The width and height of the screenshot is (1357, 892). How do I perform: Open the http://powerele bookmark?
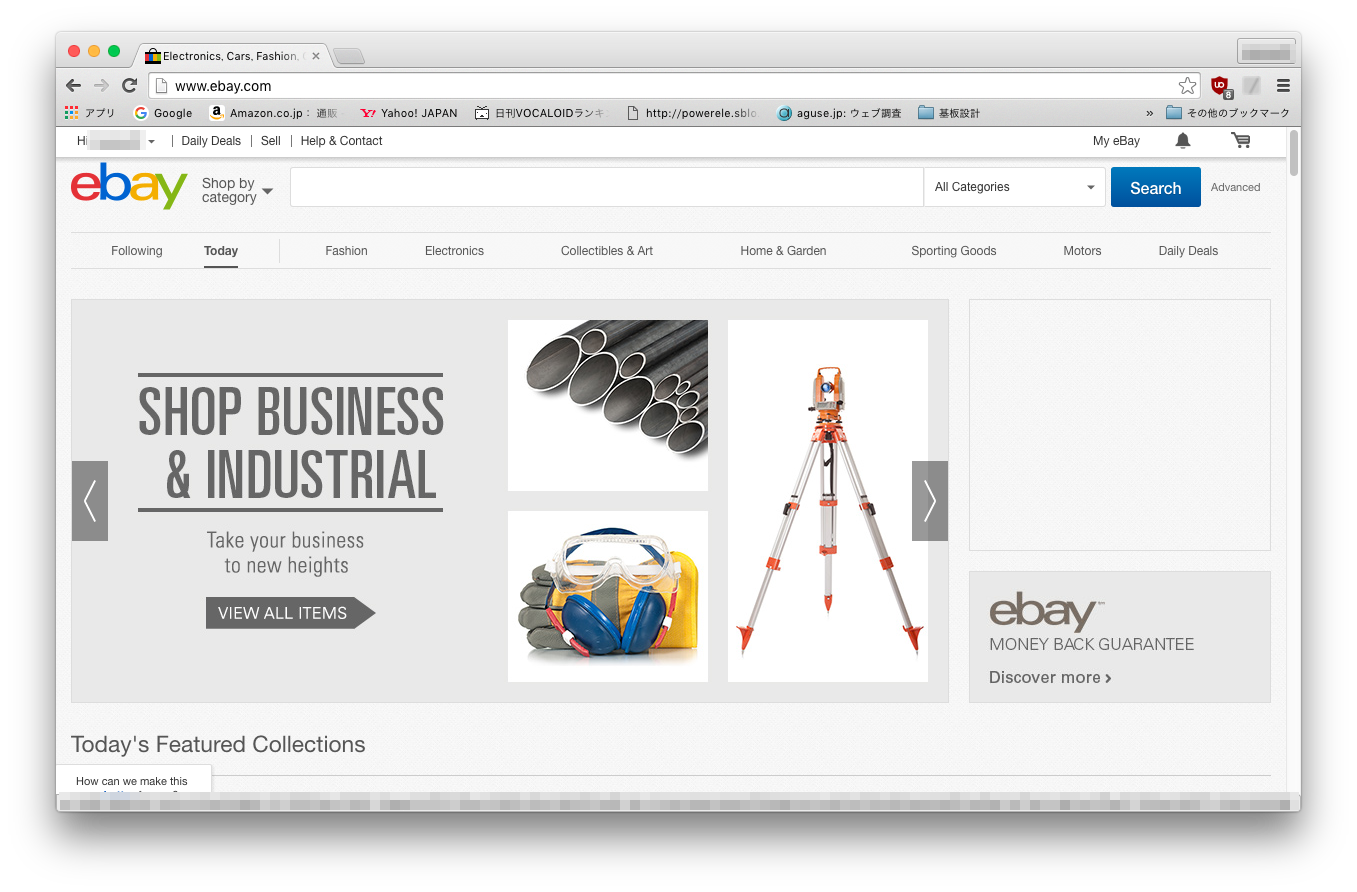692,113
